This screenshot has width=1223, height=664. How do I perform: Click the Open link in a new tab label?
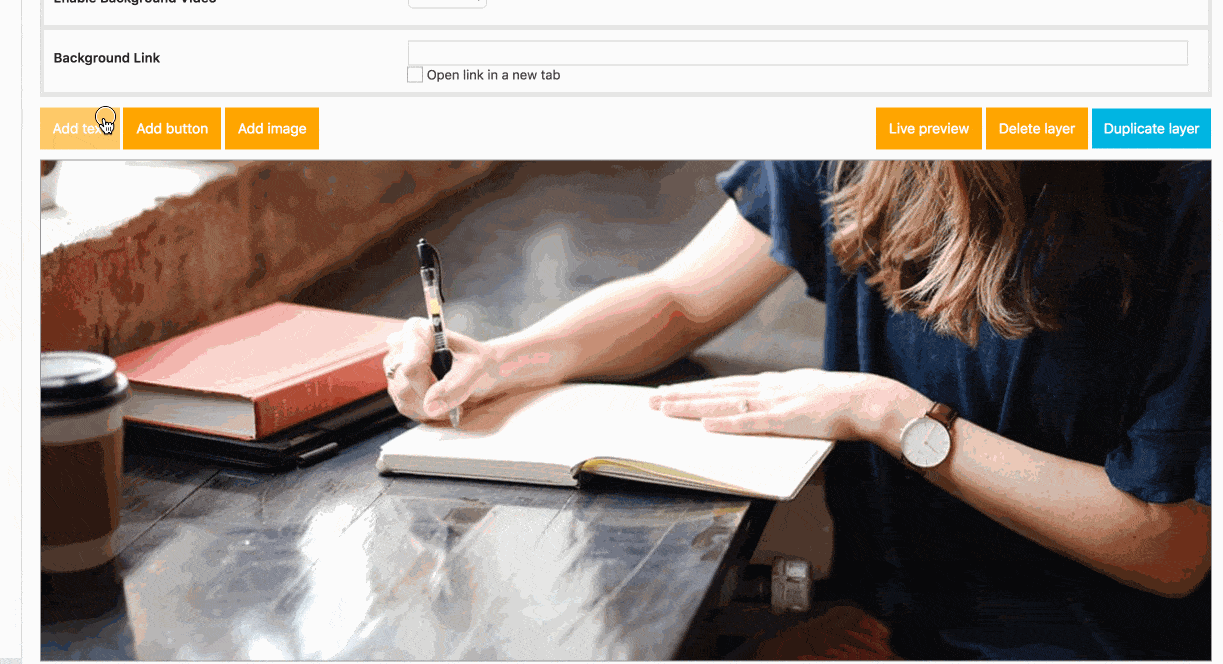point(493,75)
